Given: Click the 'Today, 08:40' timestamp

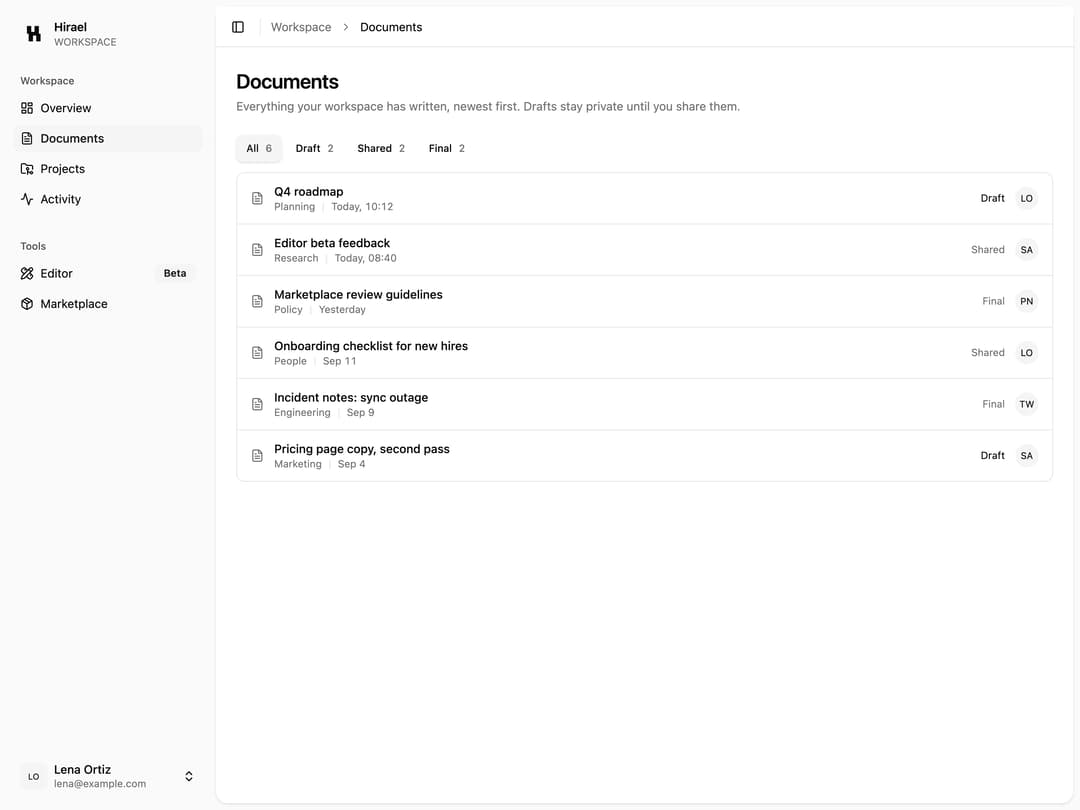Looking at the screenshot, I should pyautogui.click(x=366, y=258).
